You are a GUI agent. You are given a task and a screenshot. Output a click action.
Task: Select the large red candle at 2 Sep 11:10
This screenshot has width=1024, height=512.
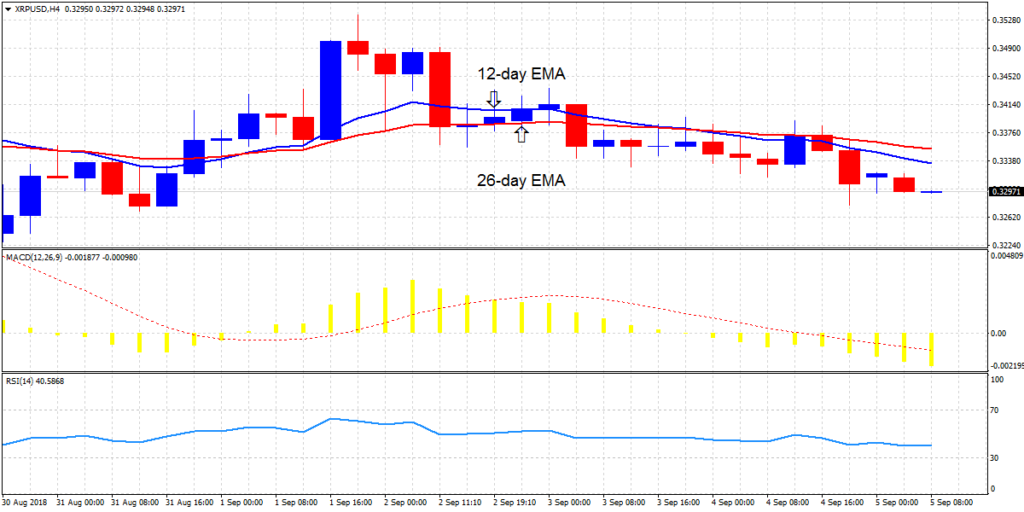tap(440, 89)
